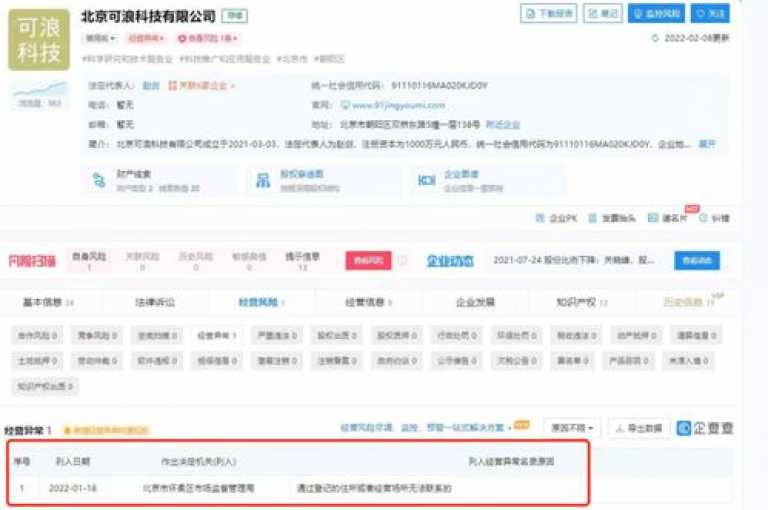Viewport: 768px width, 510px height.
Task: Select the 关联风险 risk scan item
Action: tap(142, 261)
